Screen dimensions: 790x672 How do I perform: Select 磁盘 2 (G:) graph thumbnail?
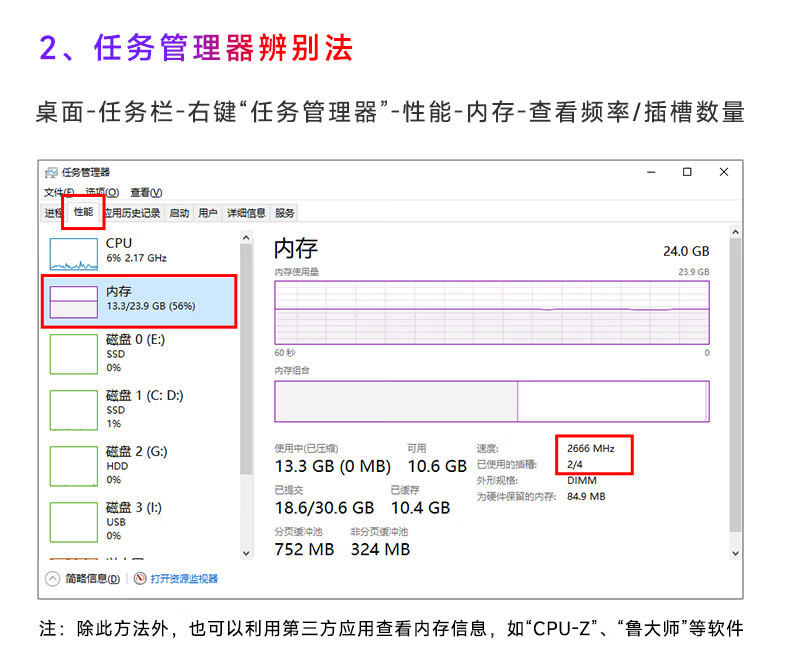(74, 466)
